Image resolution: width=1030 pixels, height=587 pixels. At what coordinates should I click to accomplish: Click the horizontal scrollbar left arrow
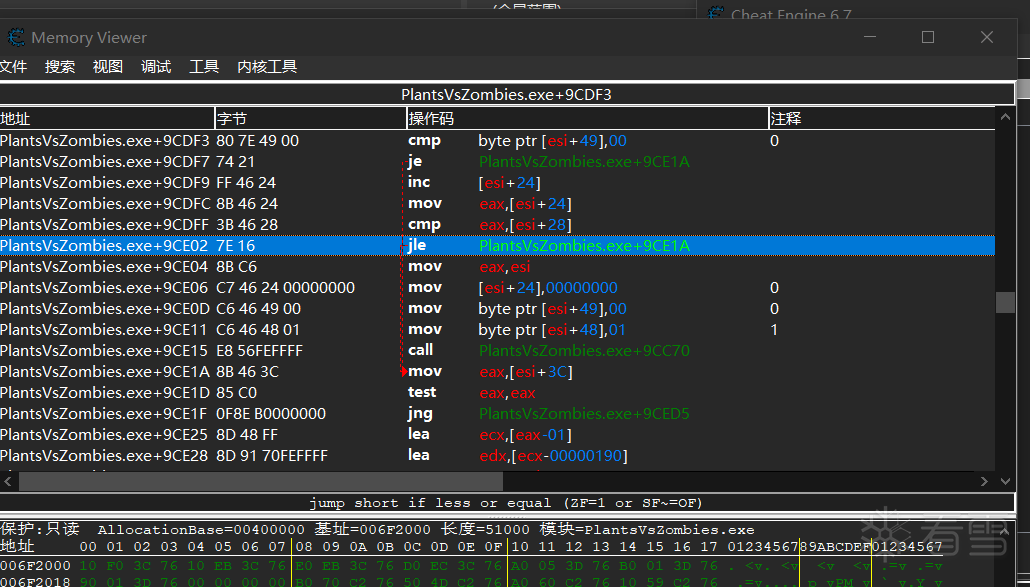coord(8,481)
